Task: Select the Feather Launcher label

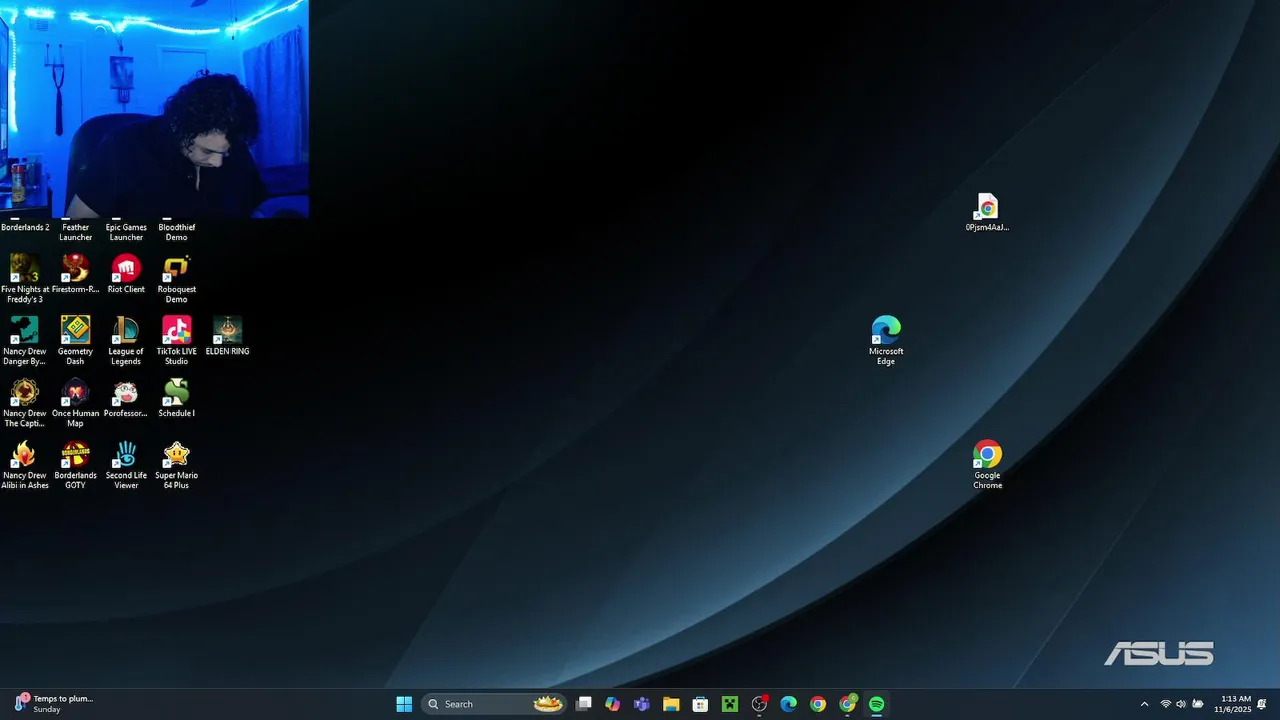Action: 75,232
